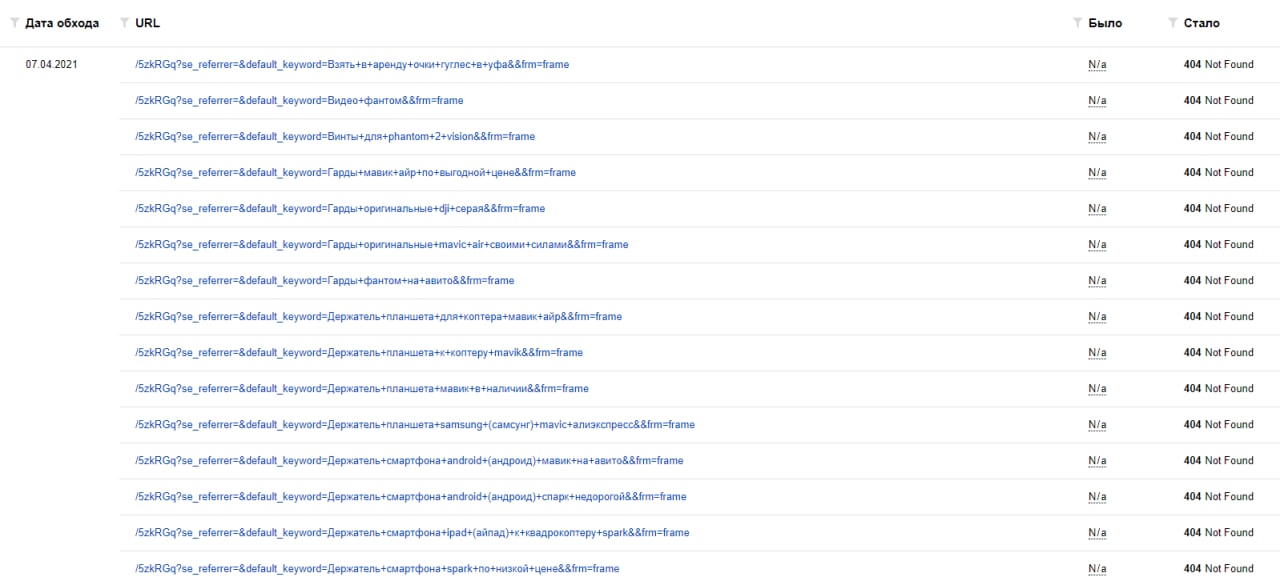
Task: Click 404 Not Found in Держатель+планшета+для+коптера row
Action: pos(1218,316)
